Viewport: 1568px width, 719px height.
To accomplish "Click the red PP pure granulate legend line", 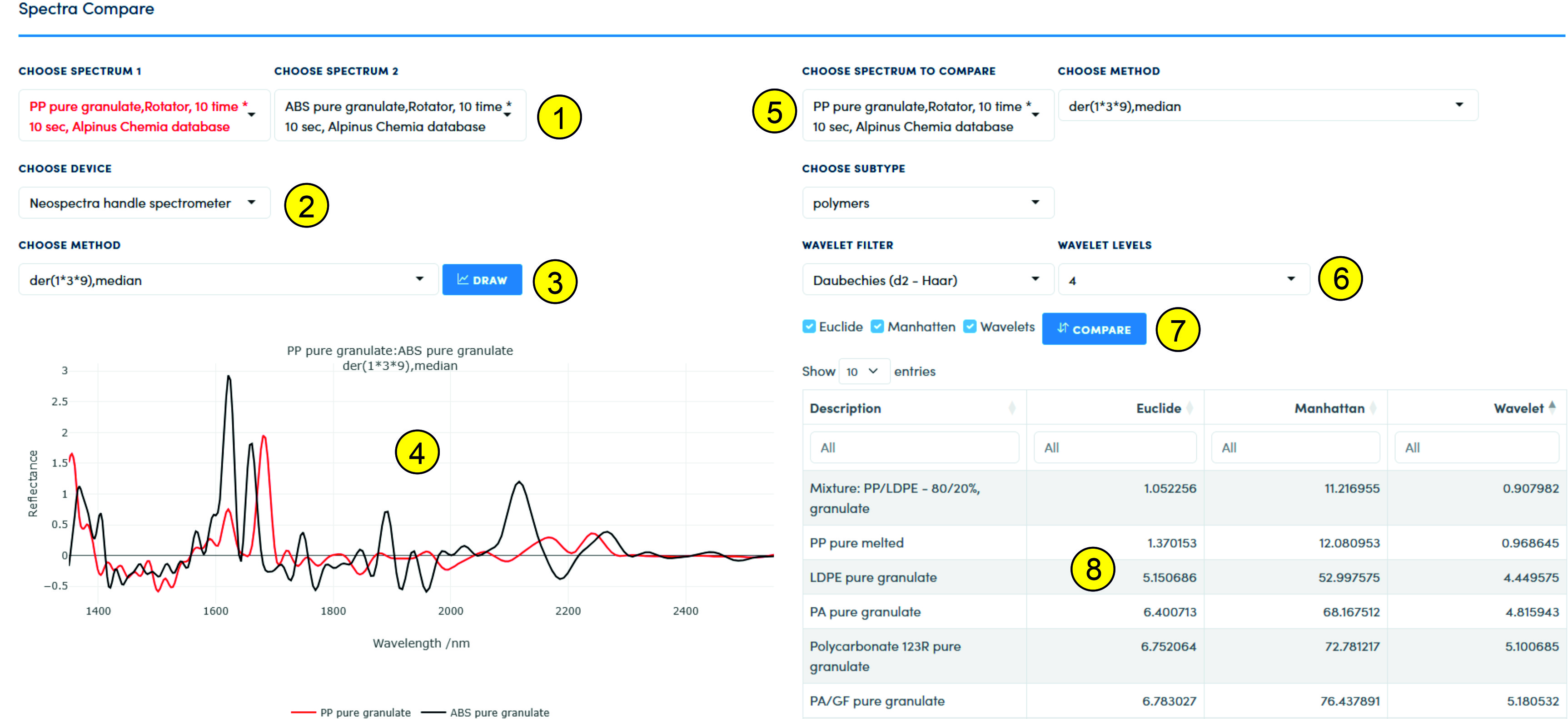I will [x=303, y=712].
